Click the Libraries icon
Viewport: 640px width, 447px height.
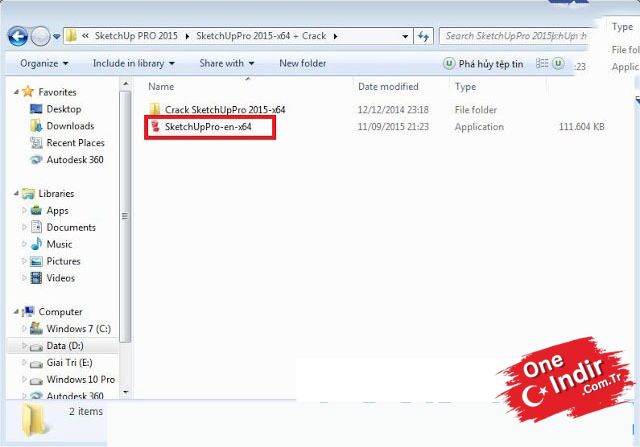pyautogui.click(x=28, y=193)
